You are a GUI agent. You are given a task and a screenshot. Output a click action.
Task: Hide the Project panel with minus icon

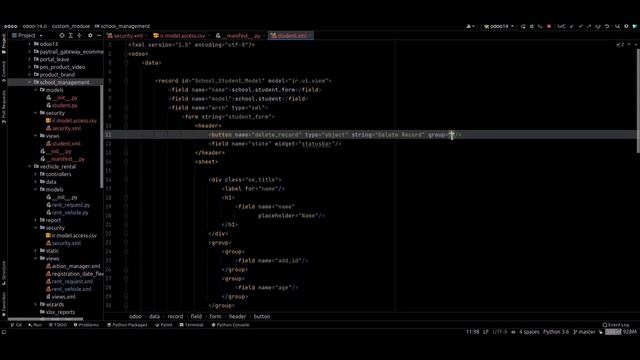click(99, 36)
